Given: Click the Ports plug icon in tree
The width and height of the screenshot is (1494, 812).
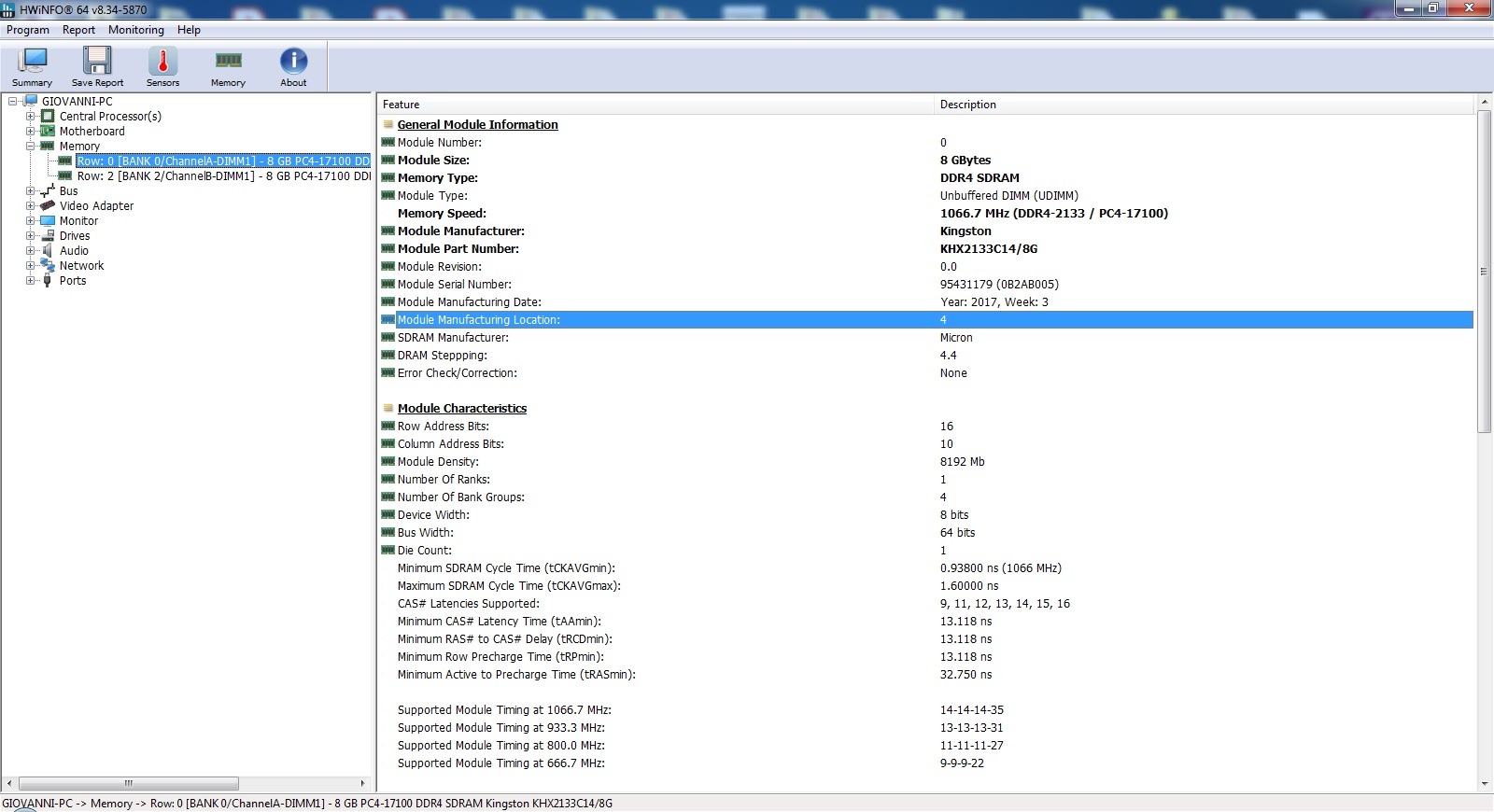Looking at the screenshot, I should pos(48,280).
